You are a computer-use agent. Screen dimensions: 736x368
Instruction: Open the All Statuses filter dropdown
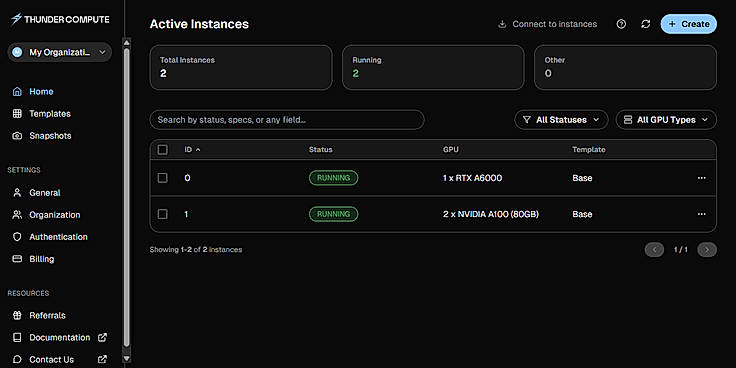click(x=561, y=120)
